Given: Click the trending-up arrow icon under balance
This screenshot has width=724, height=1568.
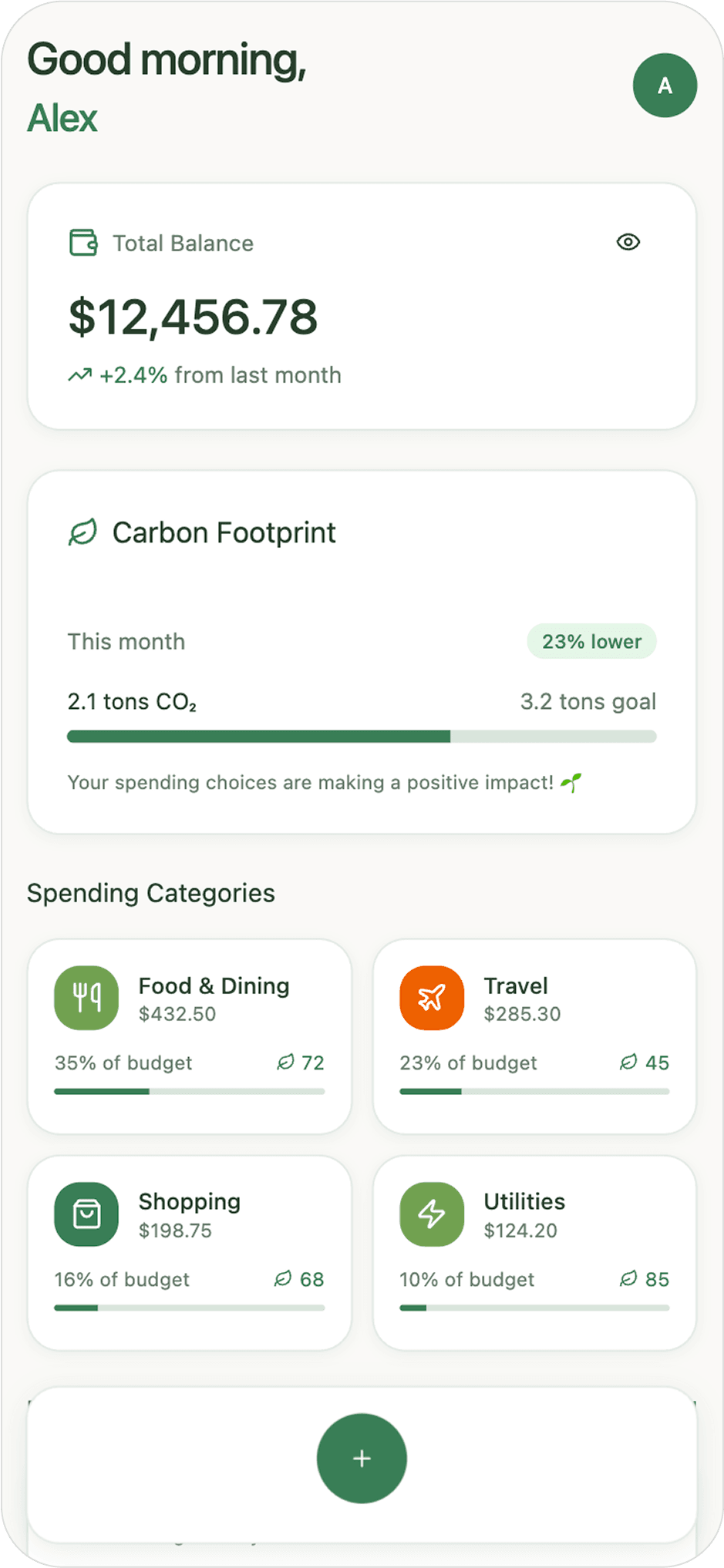Looking at the screenshot, I should coord(79,375).
